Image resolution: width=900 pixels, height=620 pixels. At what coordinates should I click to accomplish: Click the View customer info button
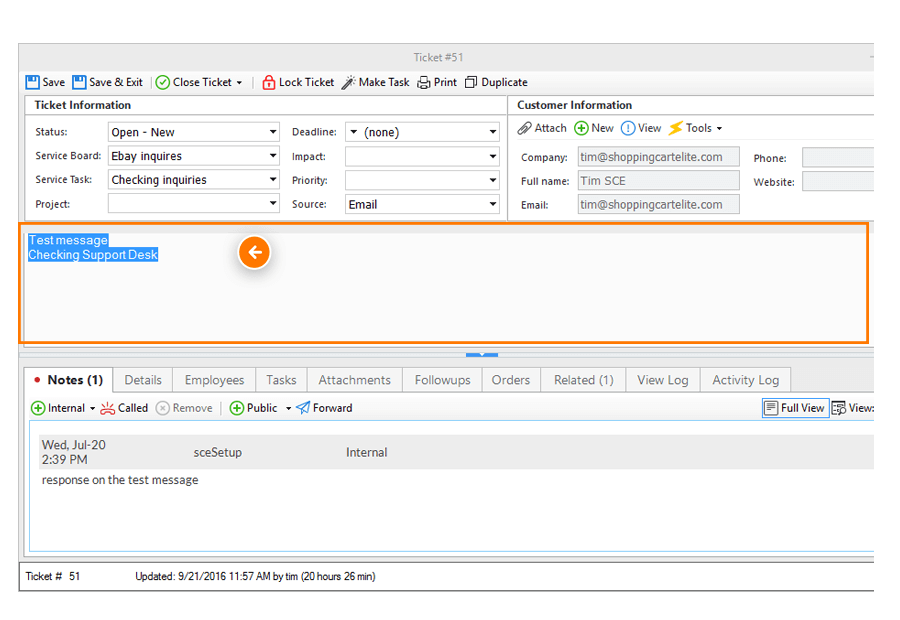(641, 128)
